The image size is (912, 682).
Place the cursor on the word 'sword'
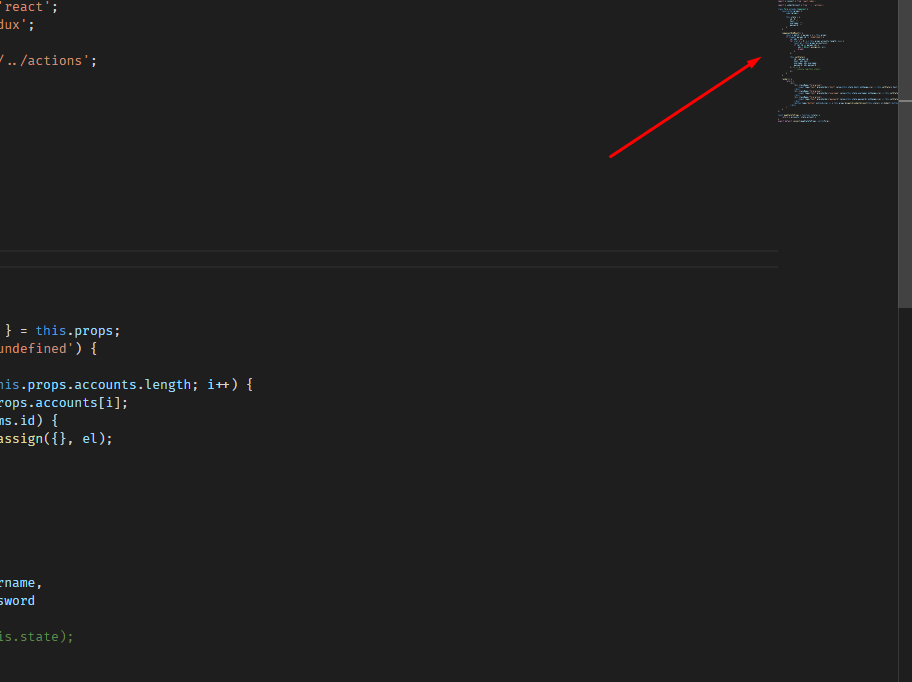15,600
